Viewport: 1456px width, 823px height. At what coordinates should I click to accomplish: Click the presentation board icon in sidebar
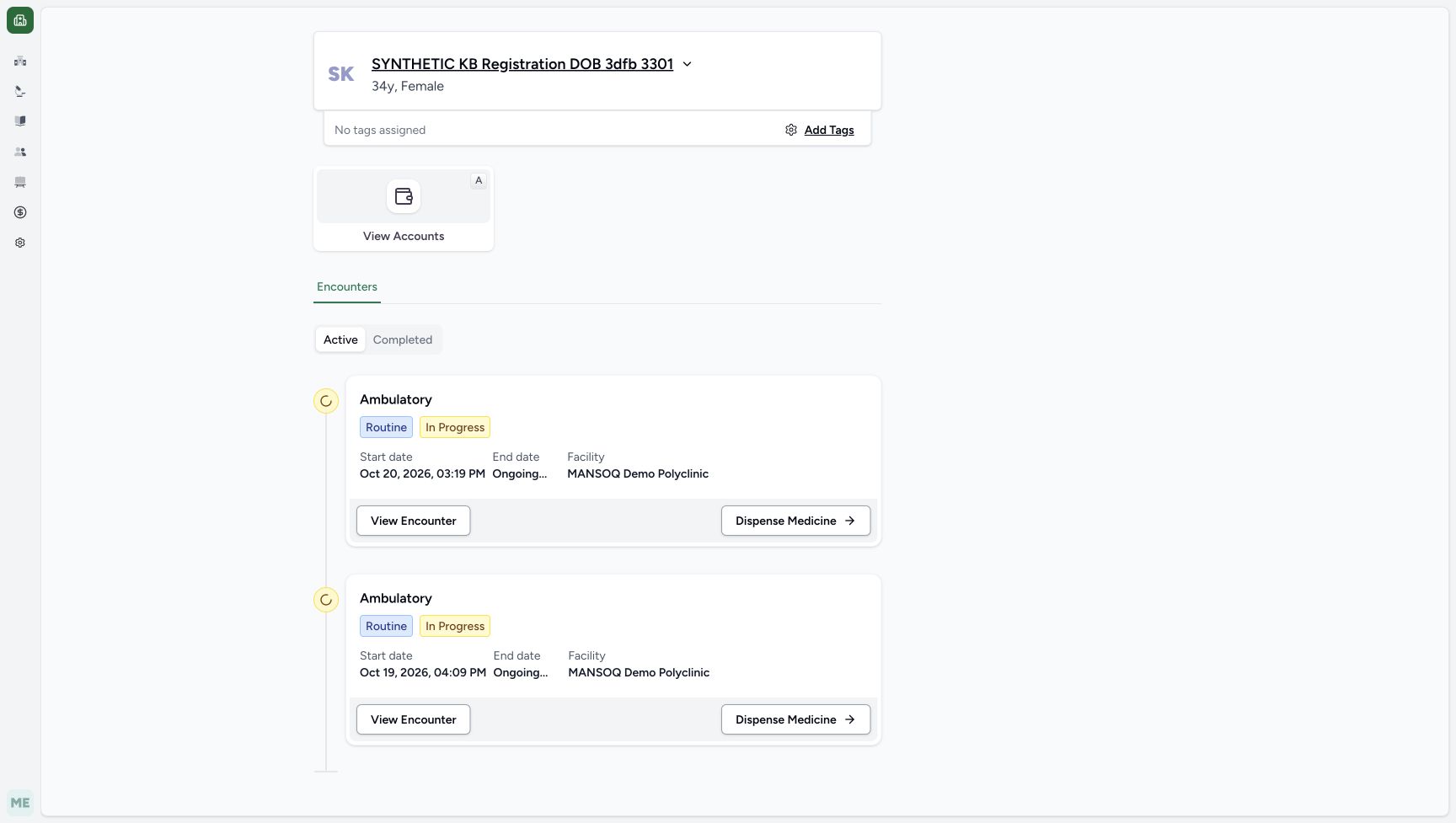pos(20,182)
